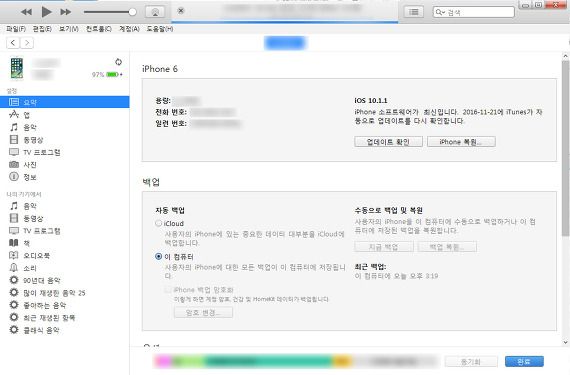The height and width of the screenshot is (375, 570).
Task: Adjust the volume slider knob
Action: point(132,12)
